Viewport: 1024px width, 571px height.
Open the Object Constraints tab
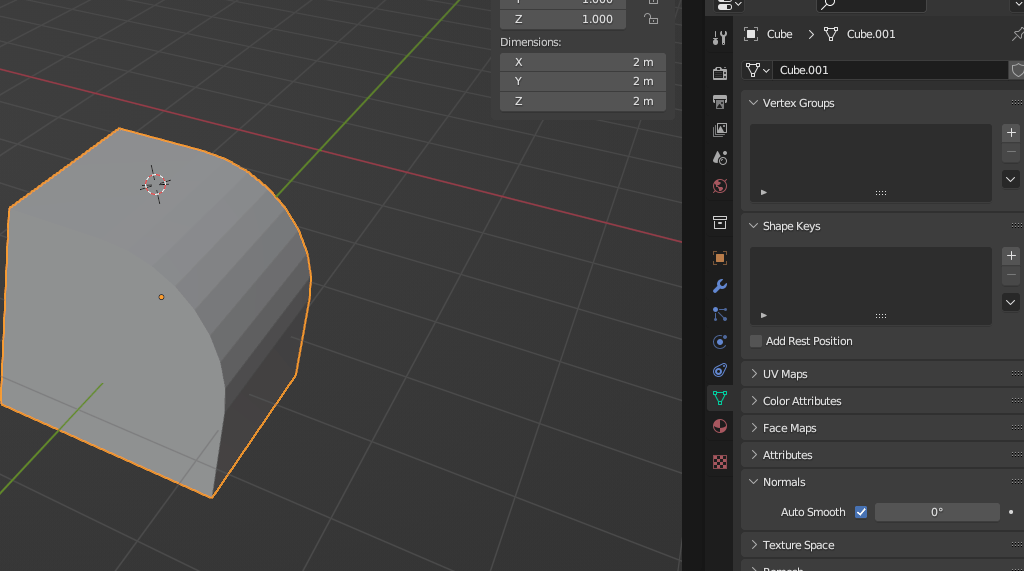click(x=720, y=370)
